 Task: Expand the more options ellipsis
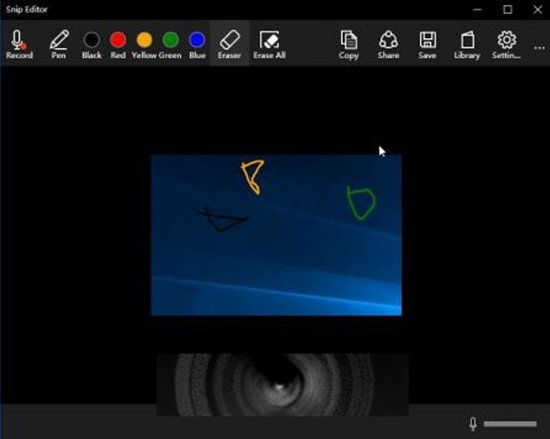pos(539,48)
